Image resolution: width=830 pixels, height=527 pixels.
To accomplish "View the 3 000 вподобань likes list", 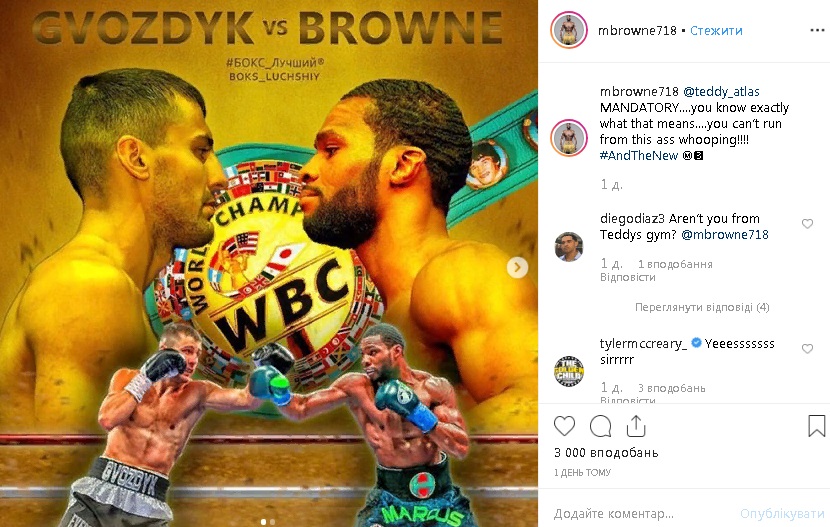I will 606,453.
